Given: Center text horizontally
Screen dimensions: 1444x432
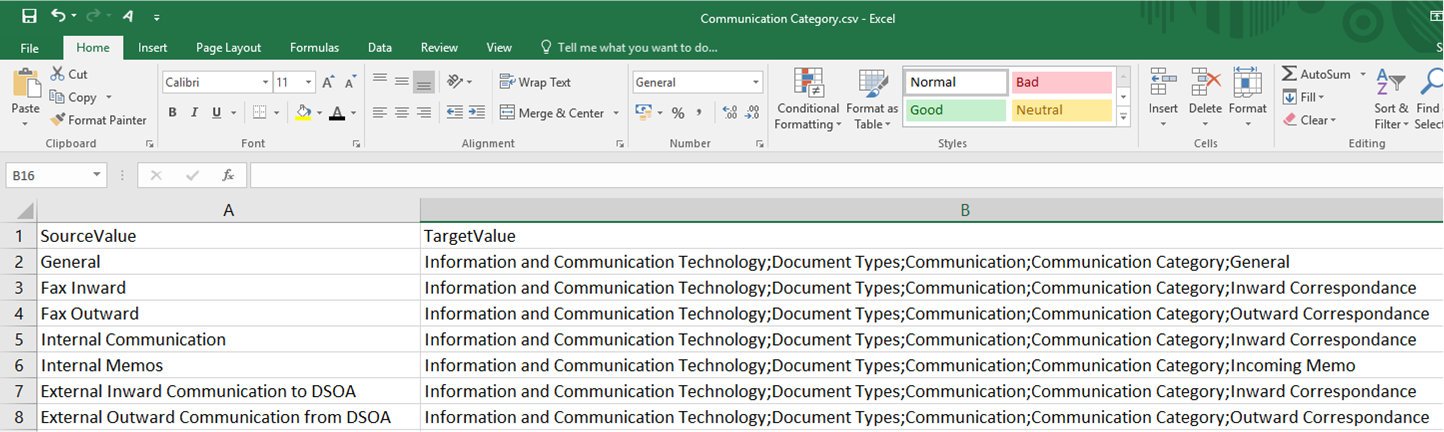Looking at the screenshot, I should [402, 112].
